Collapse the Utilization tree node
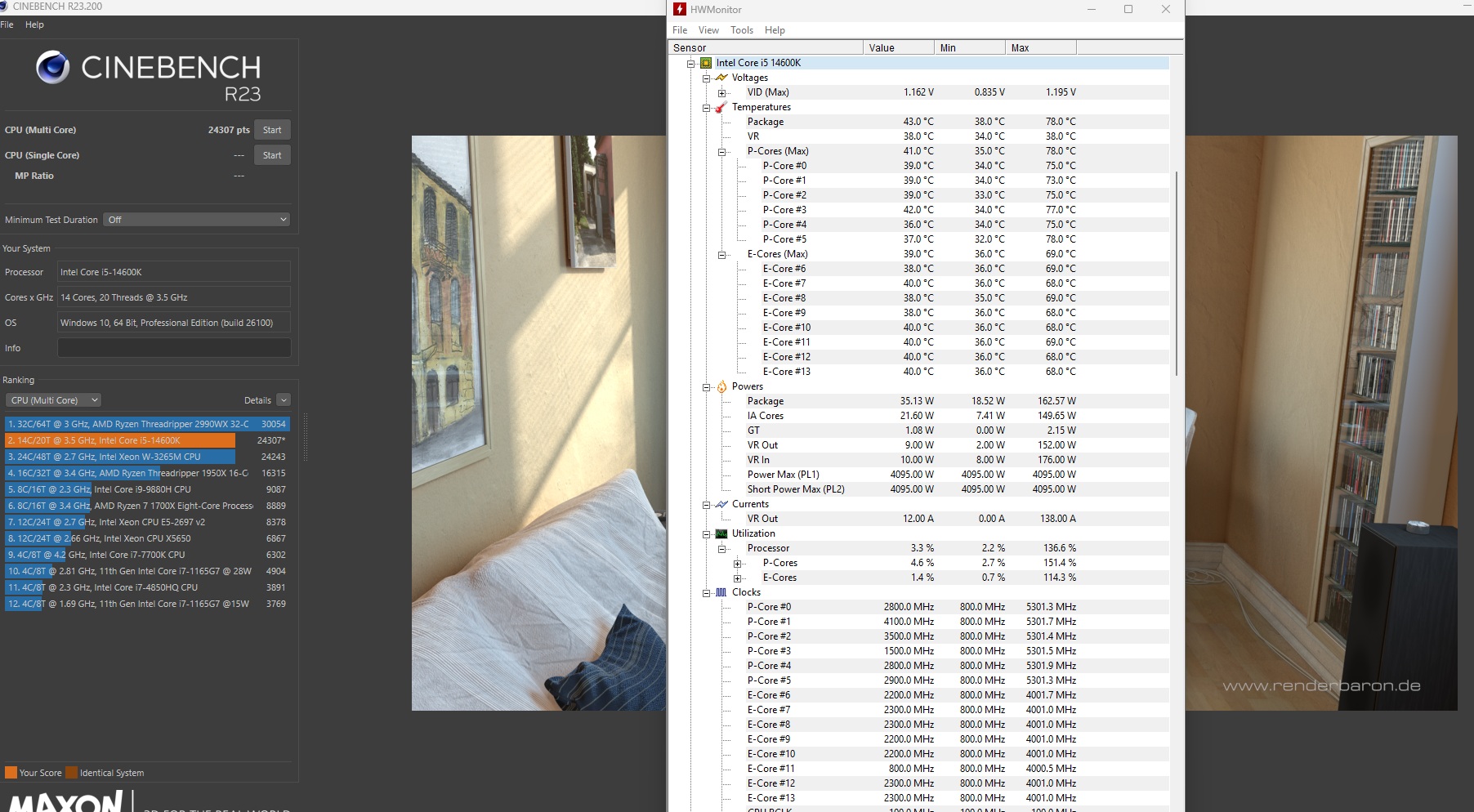 (707, 533)
